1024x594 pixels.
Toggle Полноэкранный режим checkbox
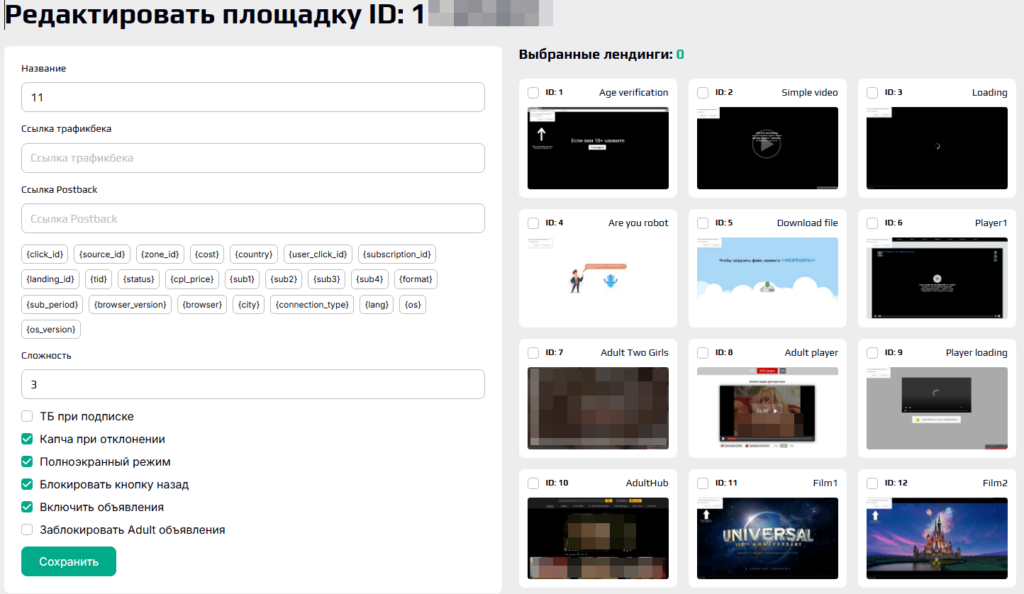(x=27, y=461)
